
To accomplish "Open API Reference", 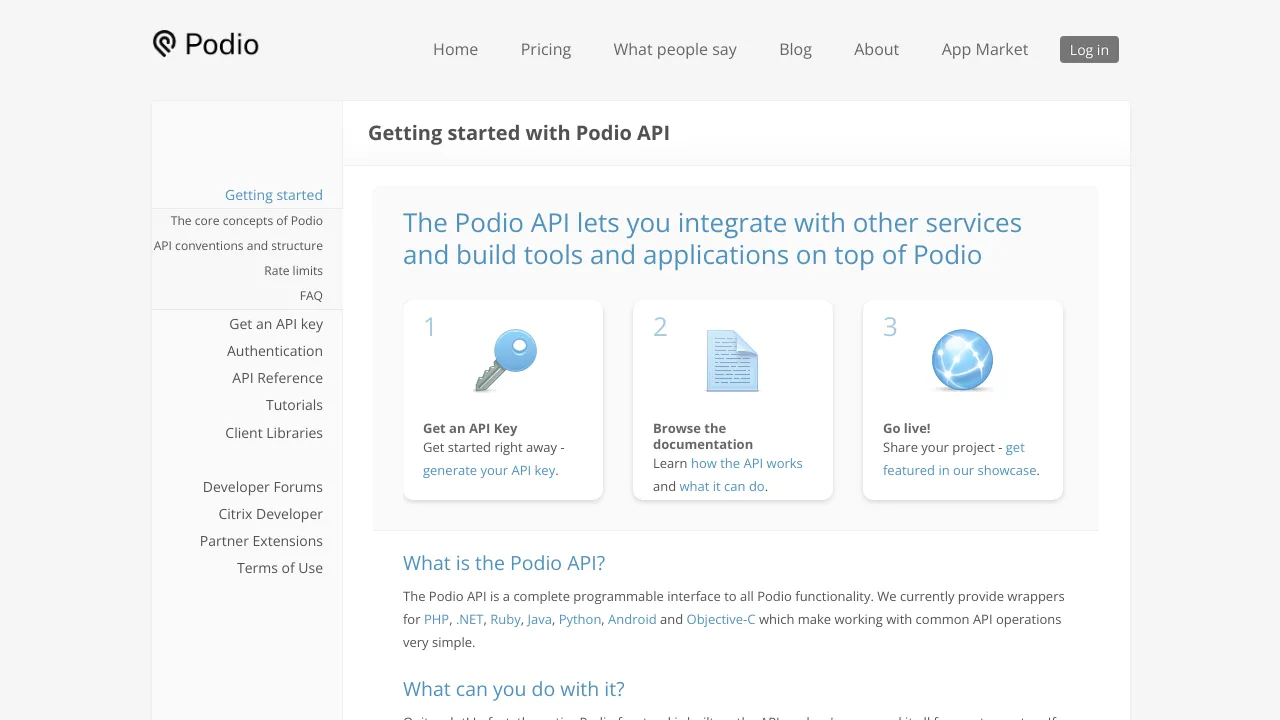I will click(277, 378).
